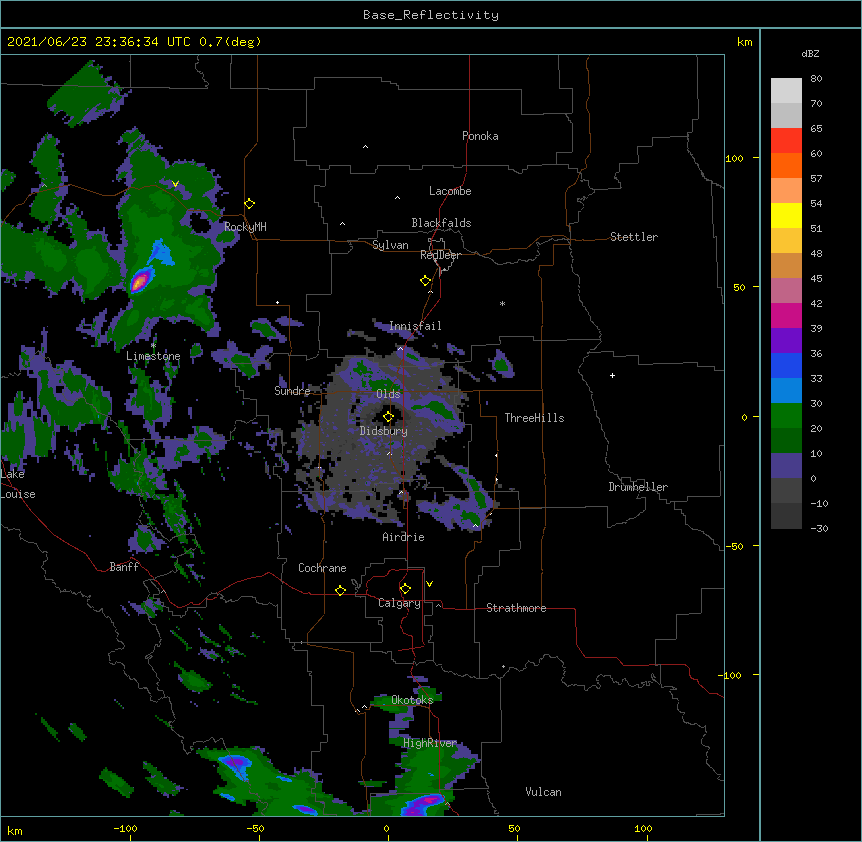Click the white asterisk marker east of Innisfail
The height and width of the screenshot is (842, 862).
(502, 303)
